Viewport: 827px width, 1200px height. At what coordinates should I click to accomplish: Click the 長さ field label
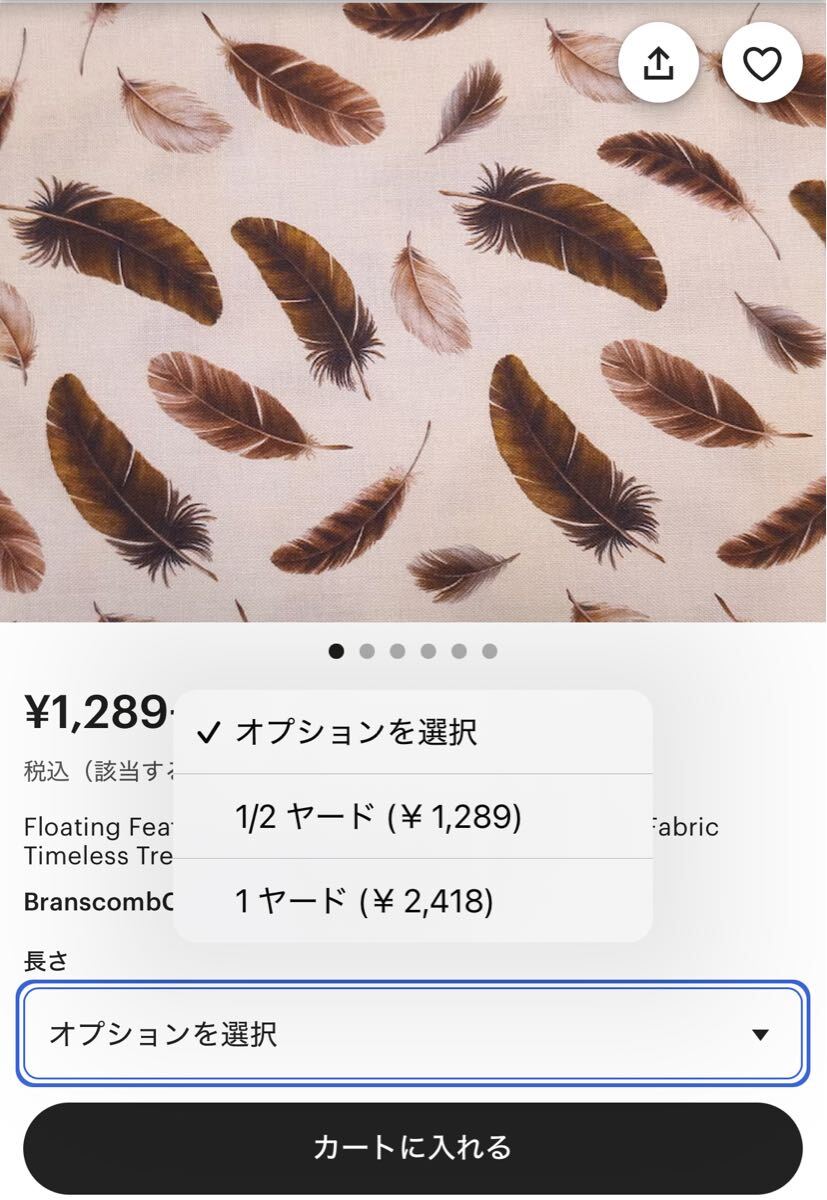pyautogui.click(x=46, y=961)
